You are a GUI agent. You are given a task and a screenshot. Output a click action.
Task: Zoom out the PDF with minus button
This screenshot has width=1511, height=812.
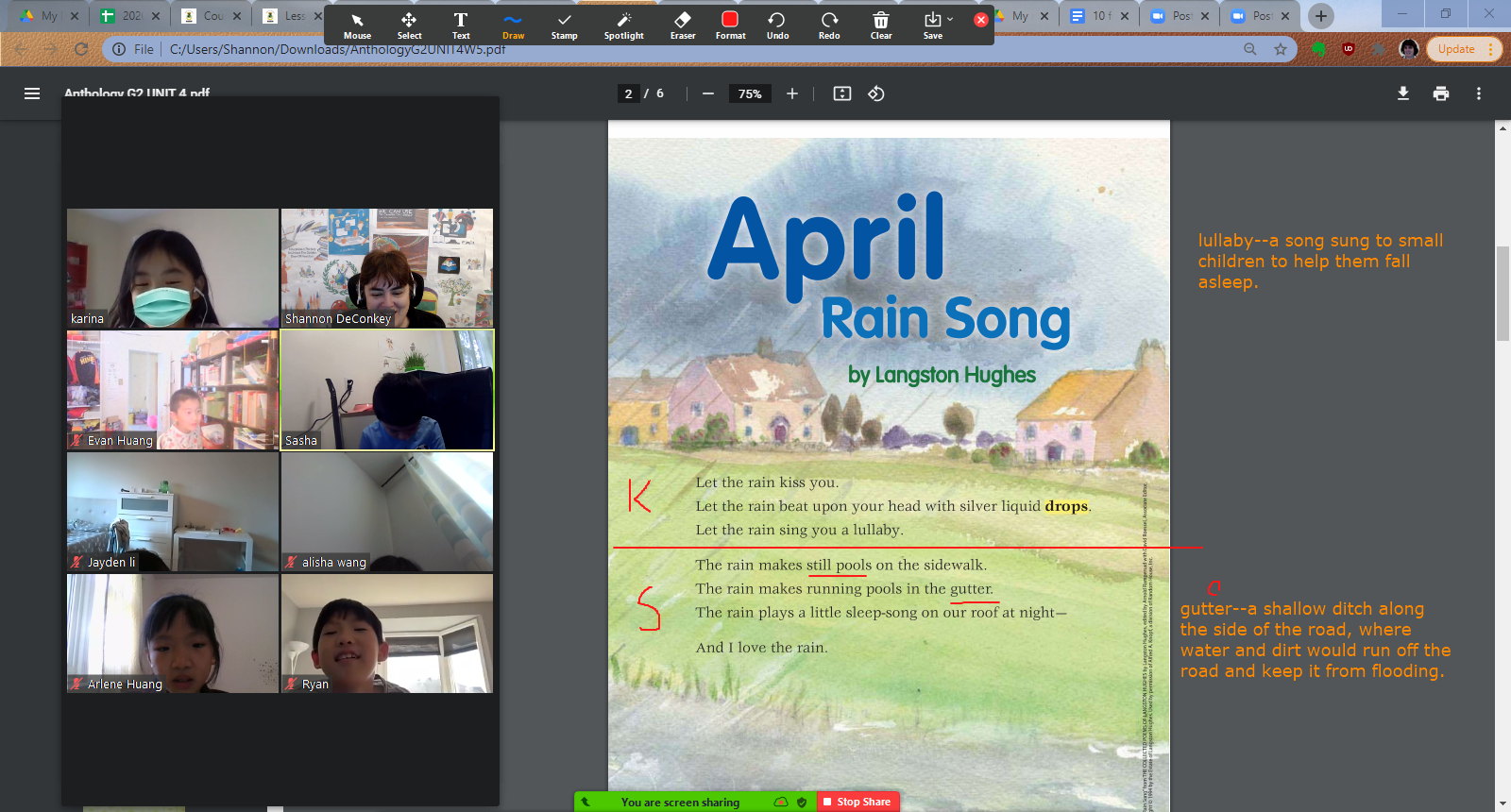coord(707,93)
